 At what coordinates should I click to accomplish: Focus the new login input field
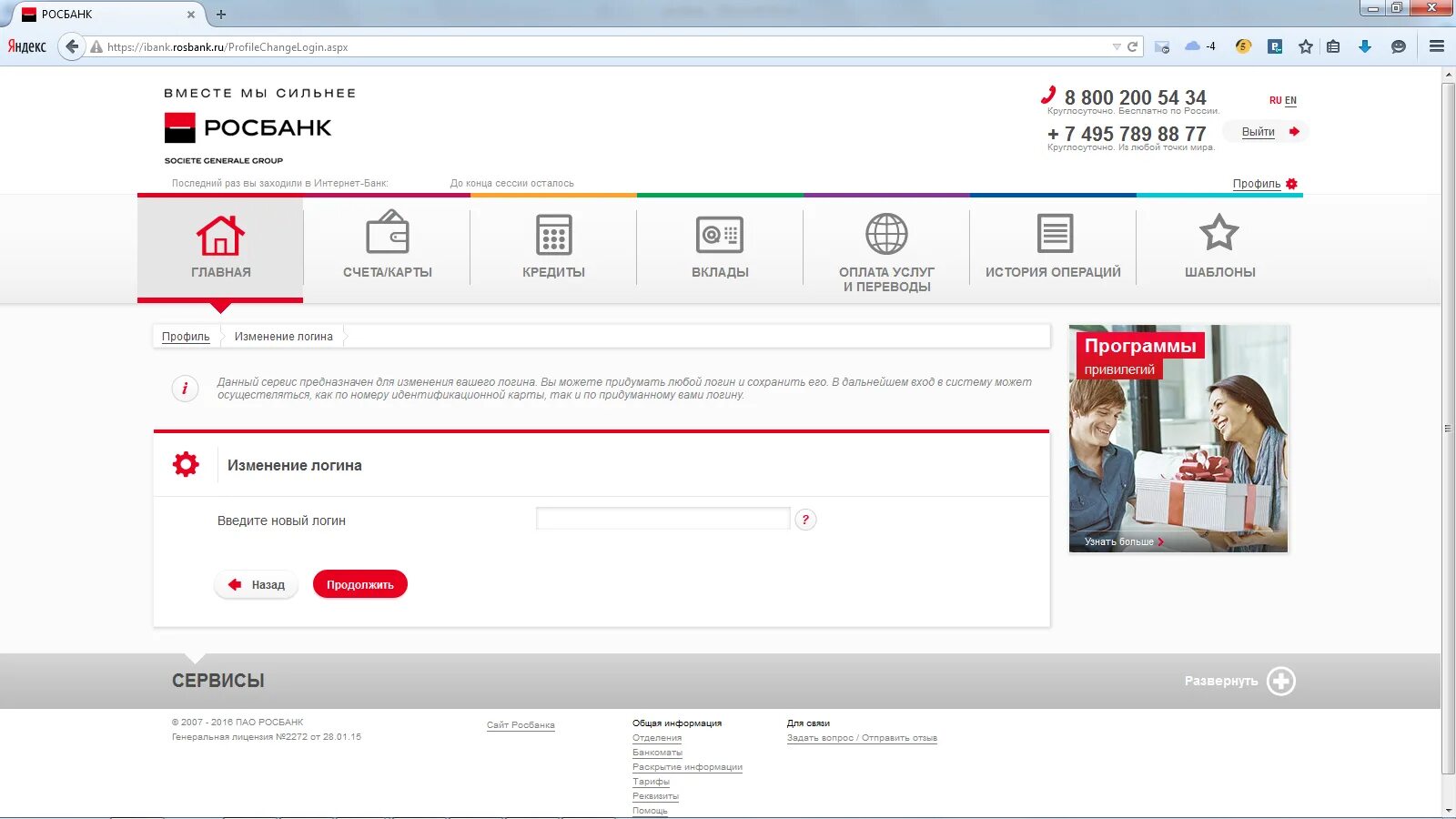pyautogui.click(x=662, y=519)
